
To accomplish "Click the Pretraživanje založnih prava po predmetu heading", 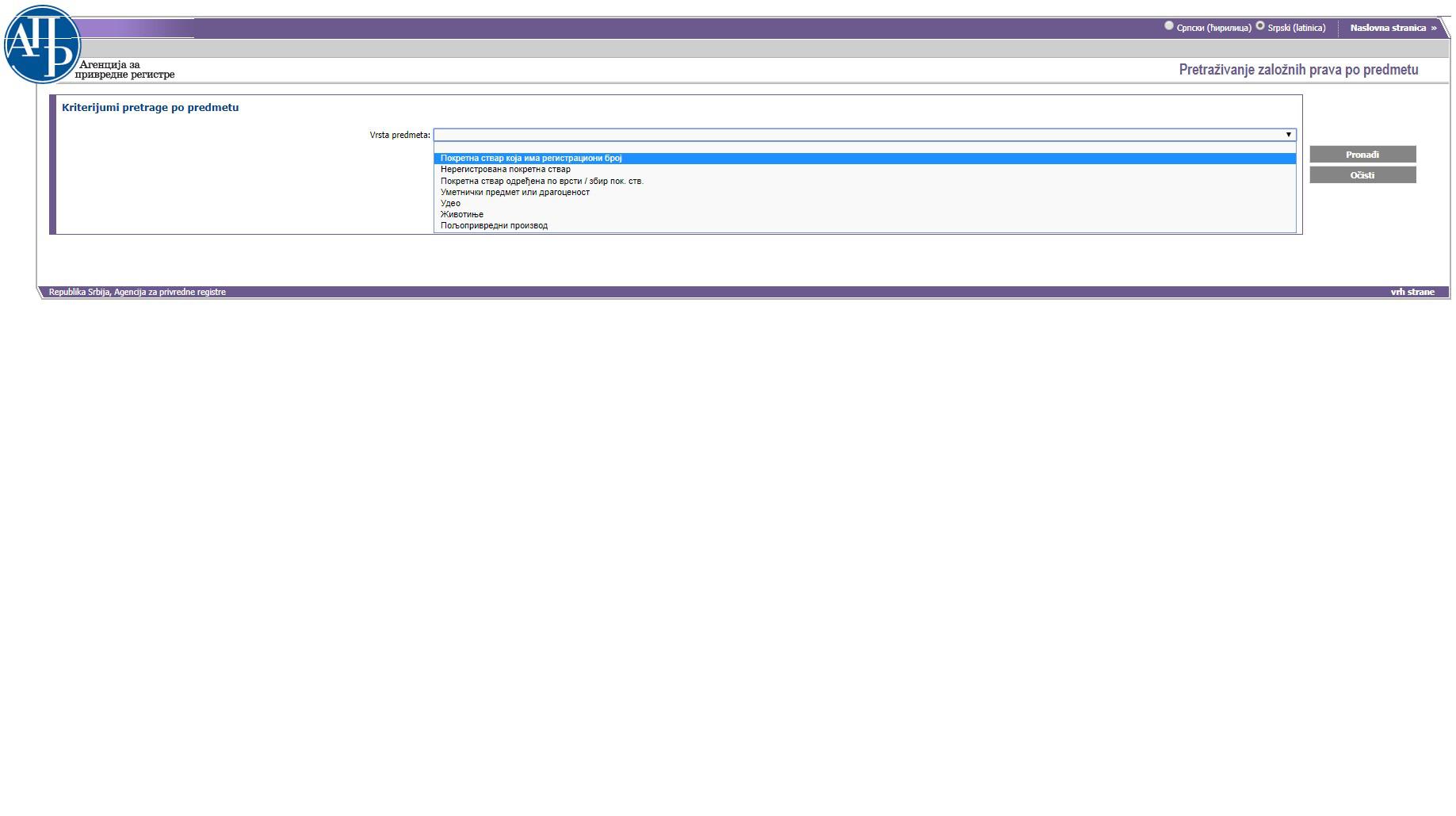I will point(1298,70).
